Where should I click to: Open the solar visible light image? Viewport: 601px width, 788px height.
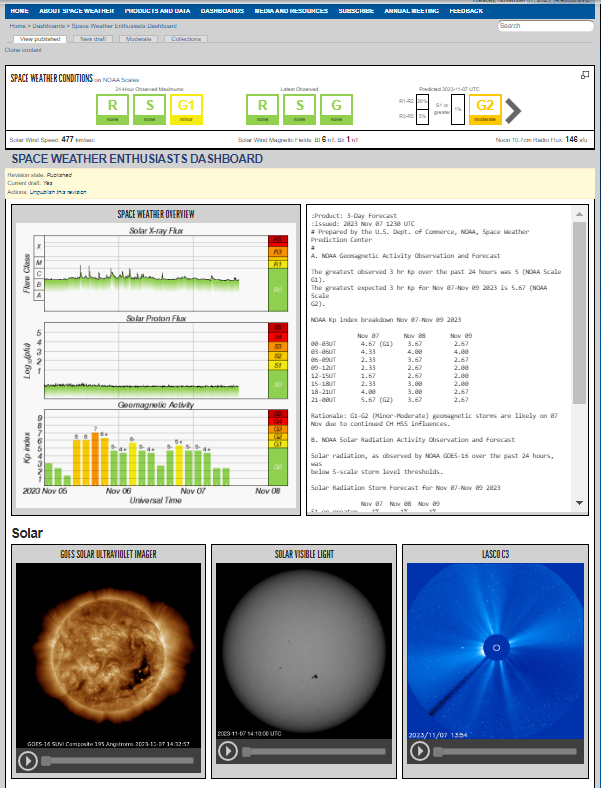tap(304, 651)
